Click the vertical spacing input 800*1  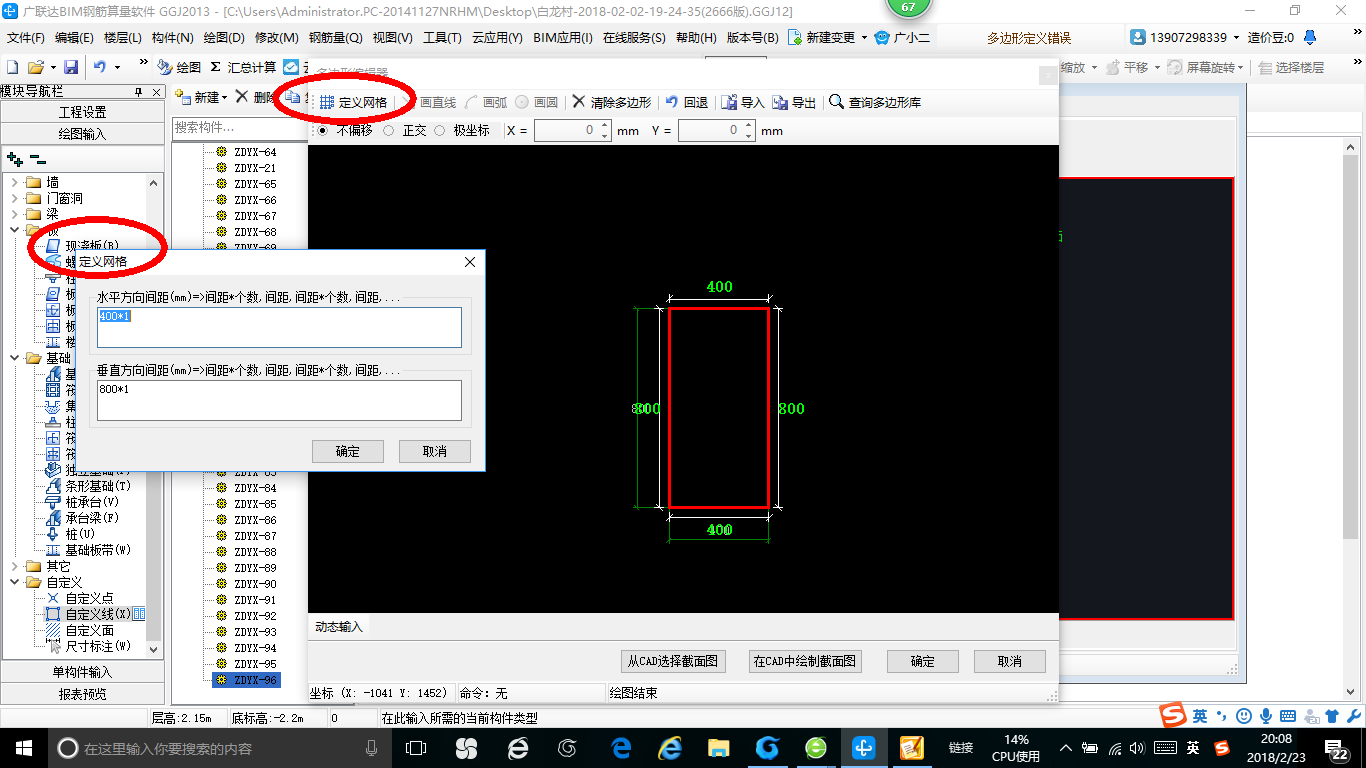[x=279, y=400]
